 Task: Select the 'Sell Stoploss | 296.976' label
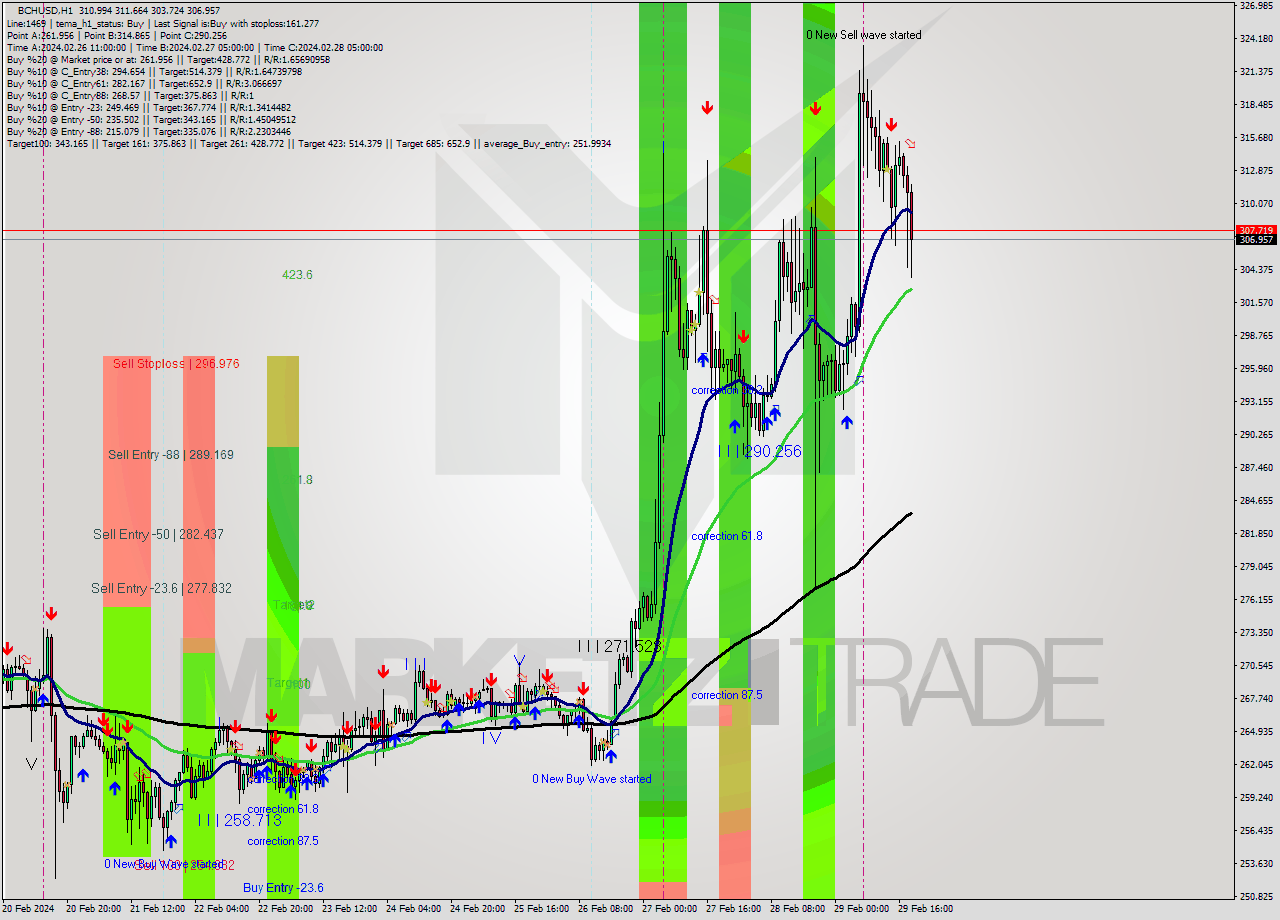176,364
